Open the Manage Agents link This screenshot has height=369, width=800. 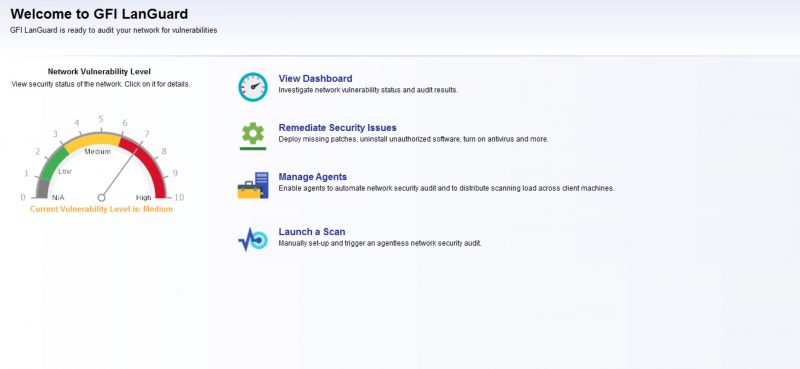pyautogui.click(x=313, y=177)
